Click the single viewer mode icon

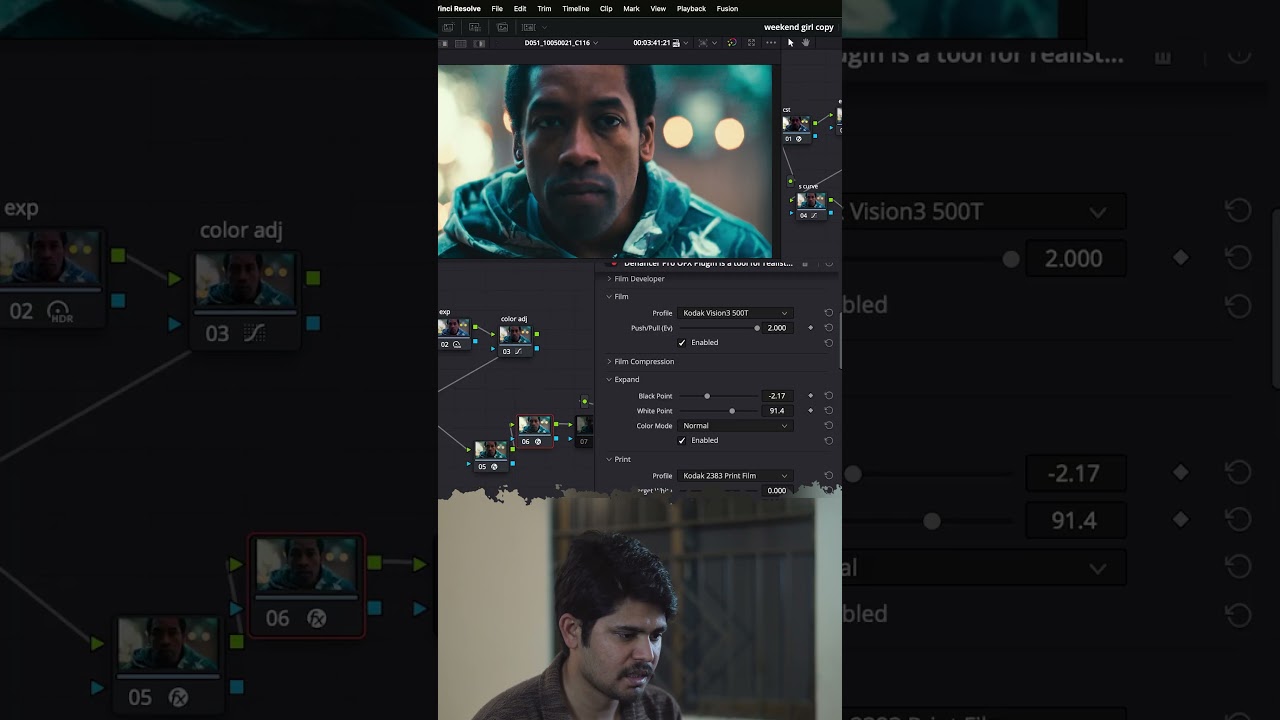click(444, 43)
